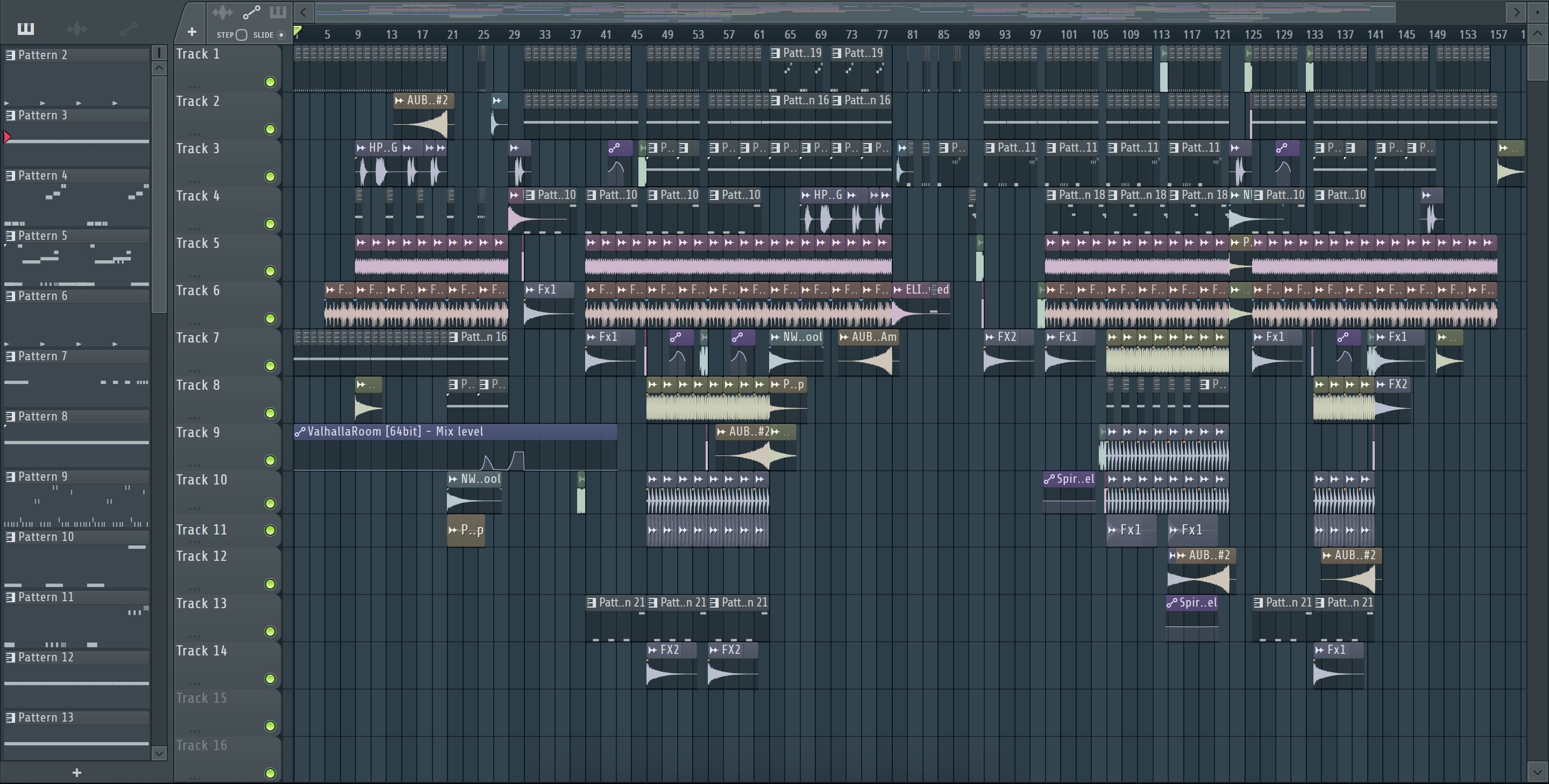This screenshot has width=1549, height=784.
Task: Open the Pattern 11 piano icon in picker
Action: [10, 597]
